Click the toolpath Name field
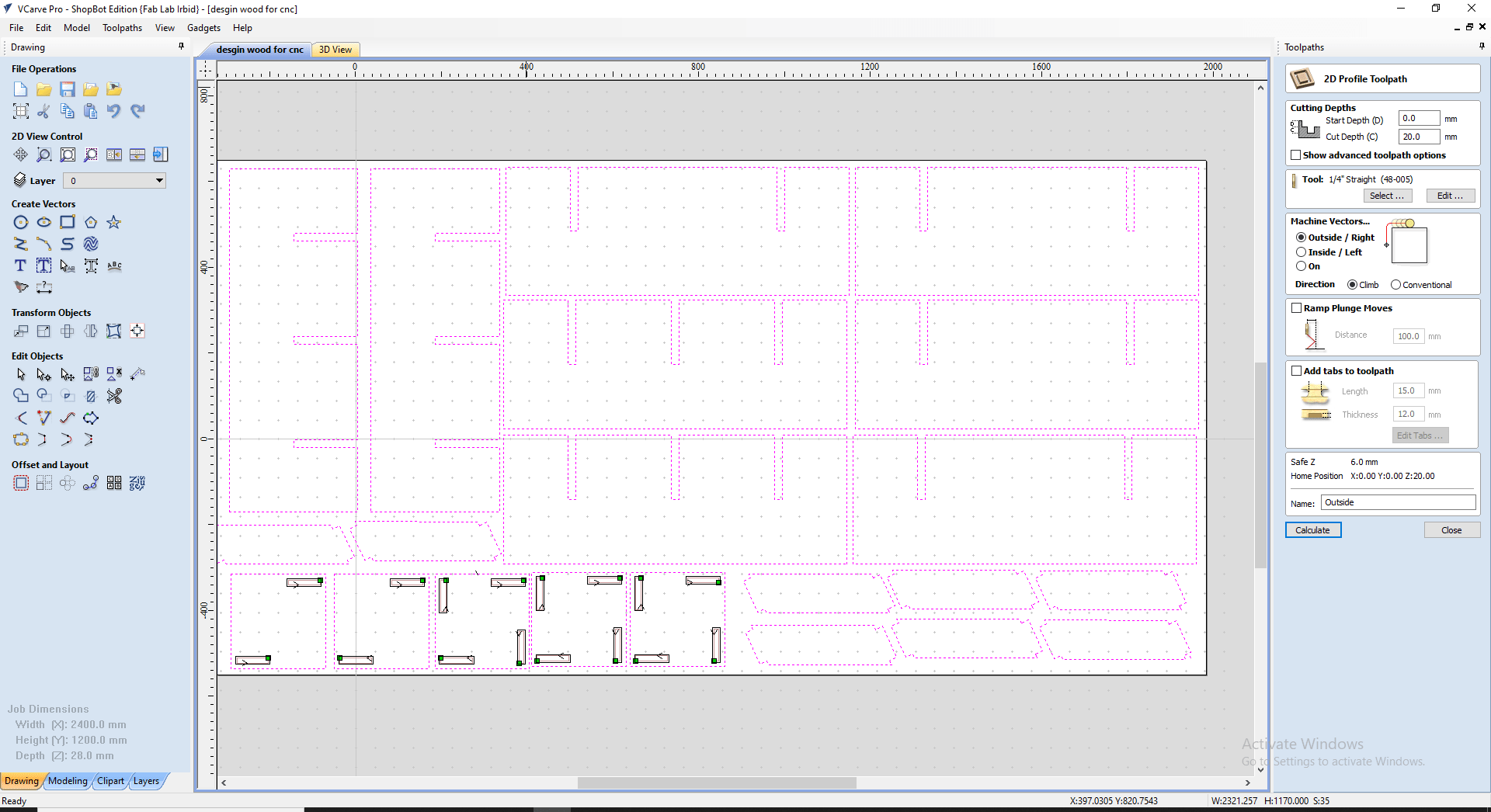 point(1398,503)
